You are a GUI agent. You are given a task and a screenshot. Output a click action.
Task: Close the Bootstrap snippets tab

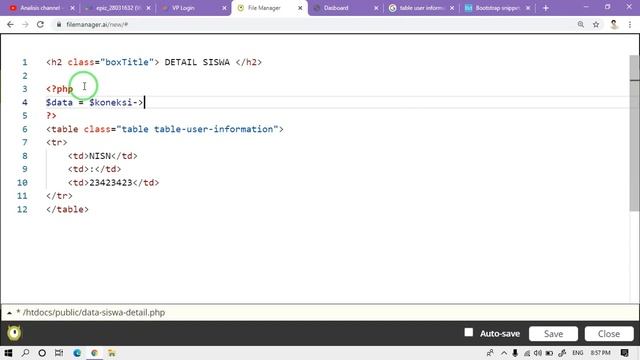(x=528, y=8)
